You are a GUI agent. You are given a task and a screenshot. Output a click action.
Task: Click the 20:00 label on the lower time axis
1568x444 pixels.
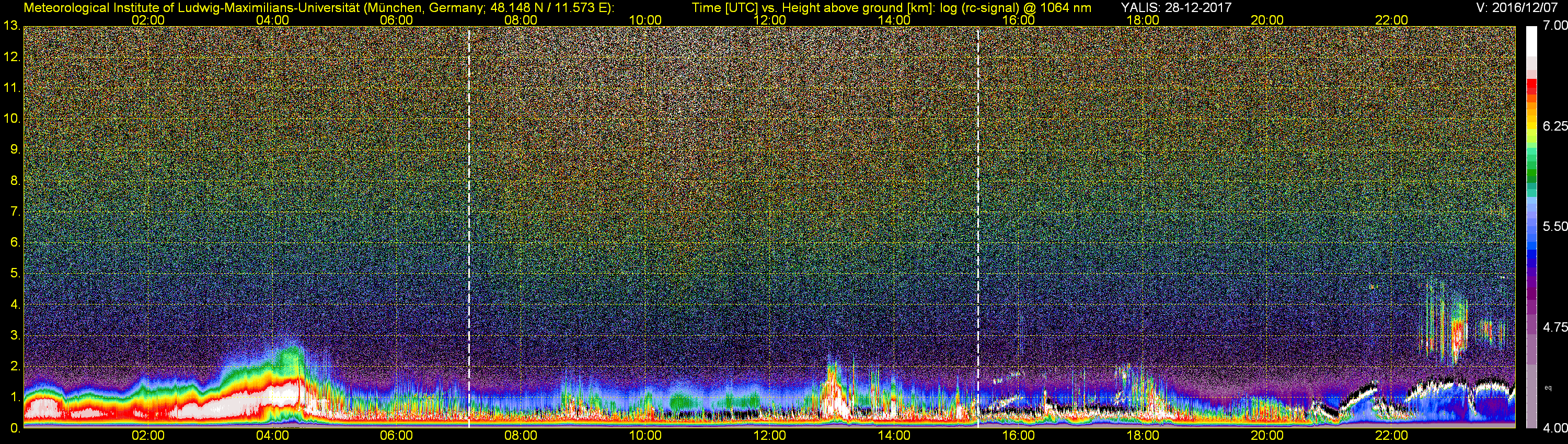click(x=1267, y=436)
